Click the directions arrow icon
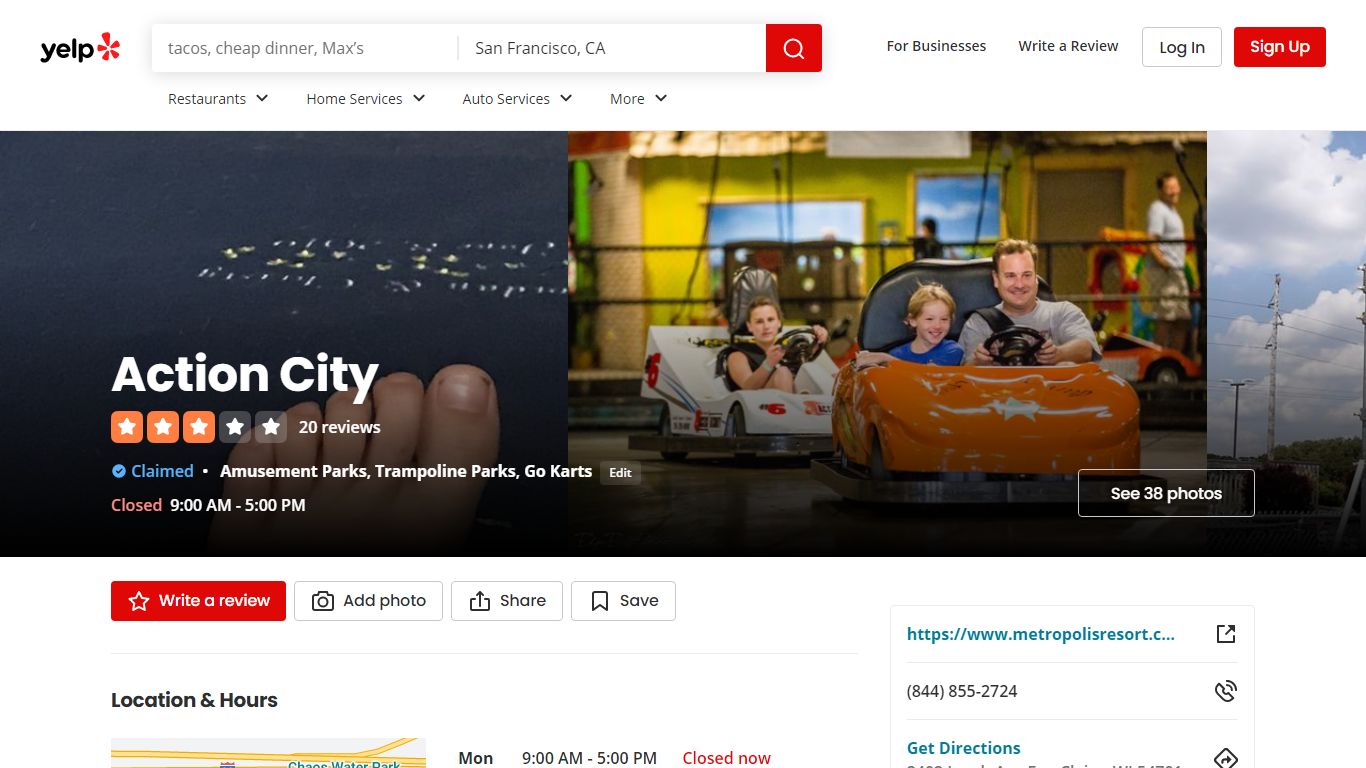This screenshot has height=768, width=1366. click(x=1226, y=757)
